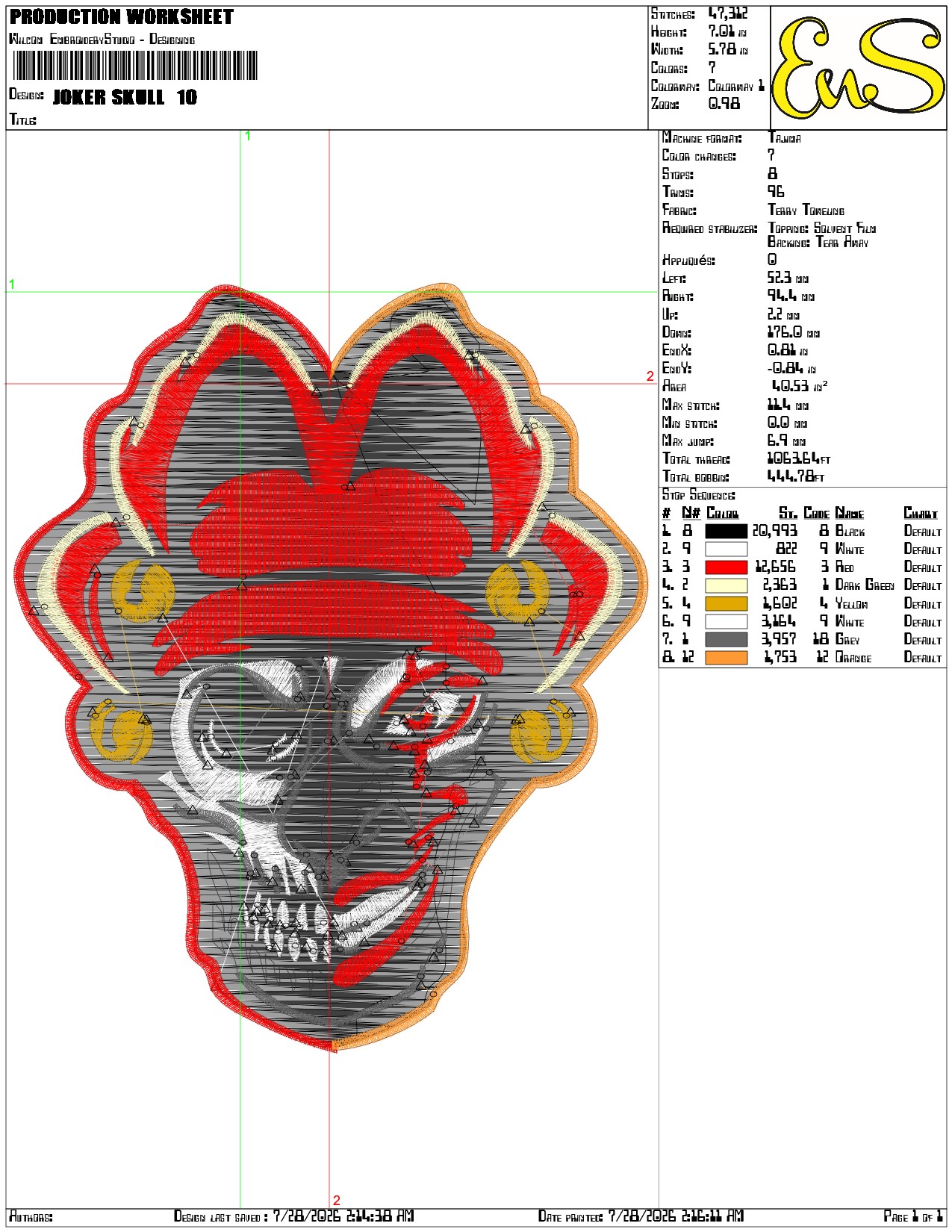Viewport: 952px width, 1232px height.
Task: Click the Area value 40.53 in²
Action: [800, 386]
